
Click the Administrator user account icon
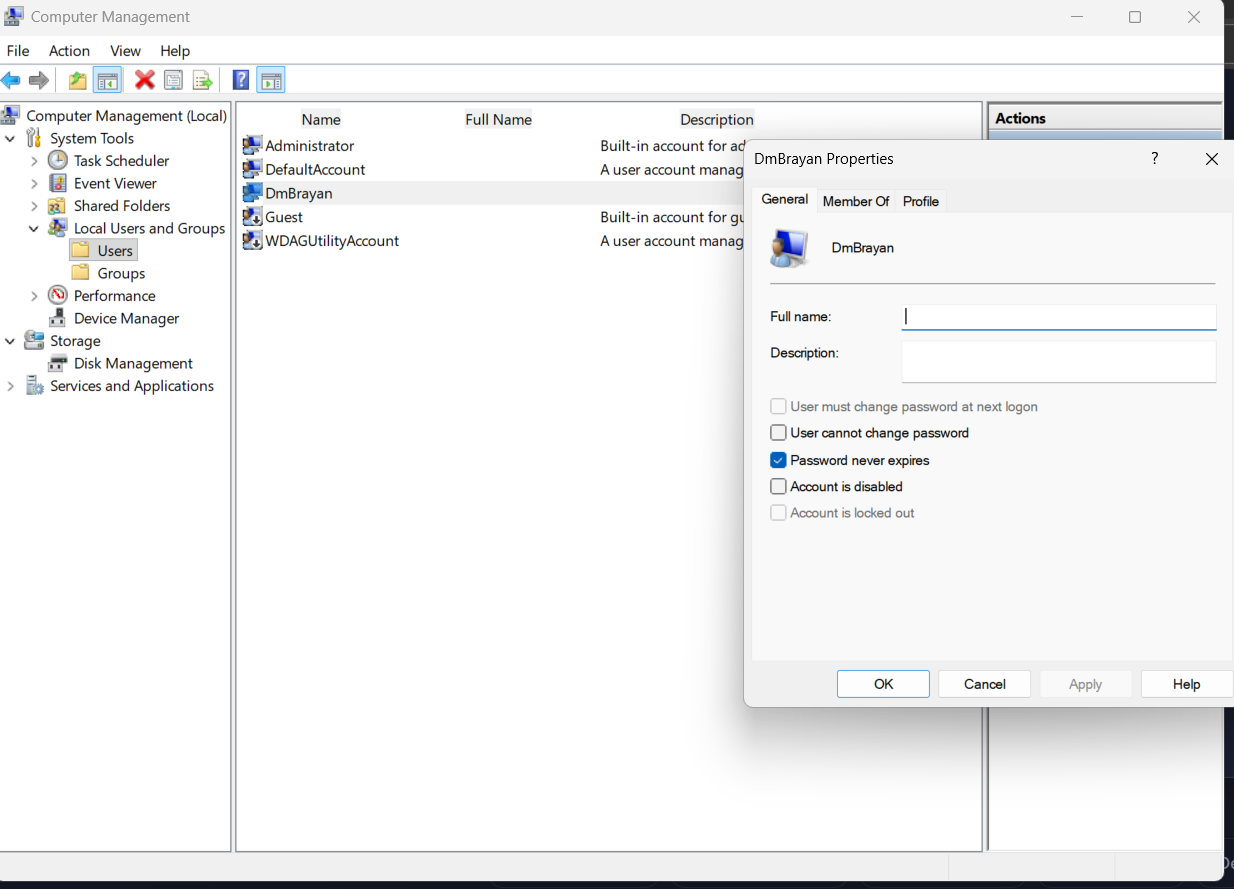click(252, 146)
